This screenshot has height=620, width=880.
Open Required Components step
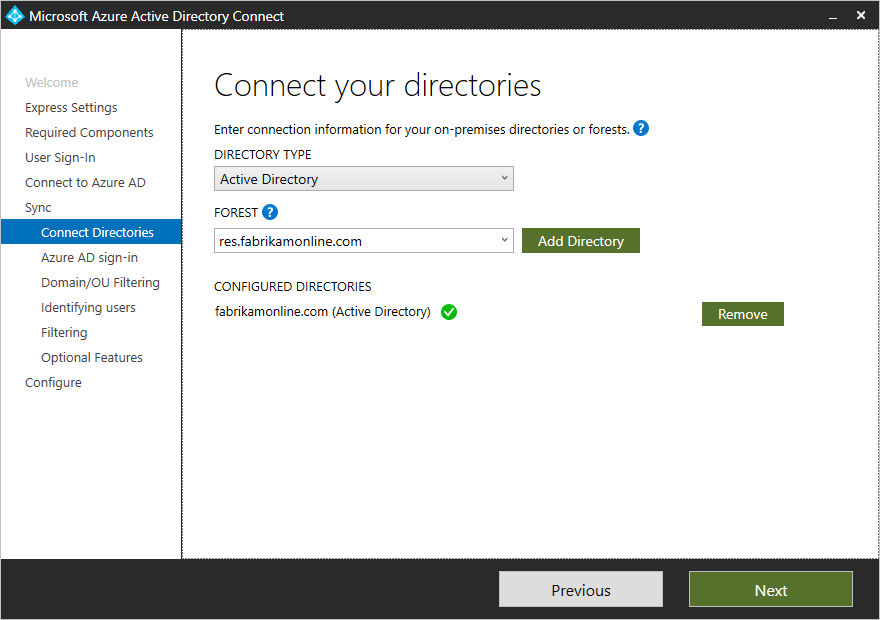pyautogui.click(x=89, y=133)
